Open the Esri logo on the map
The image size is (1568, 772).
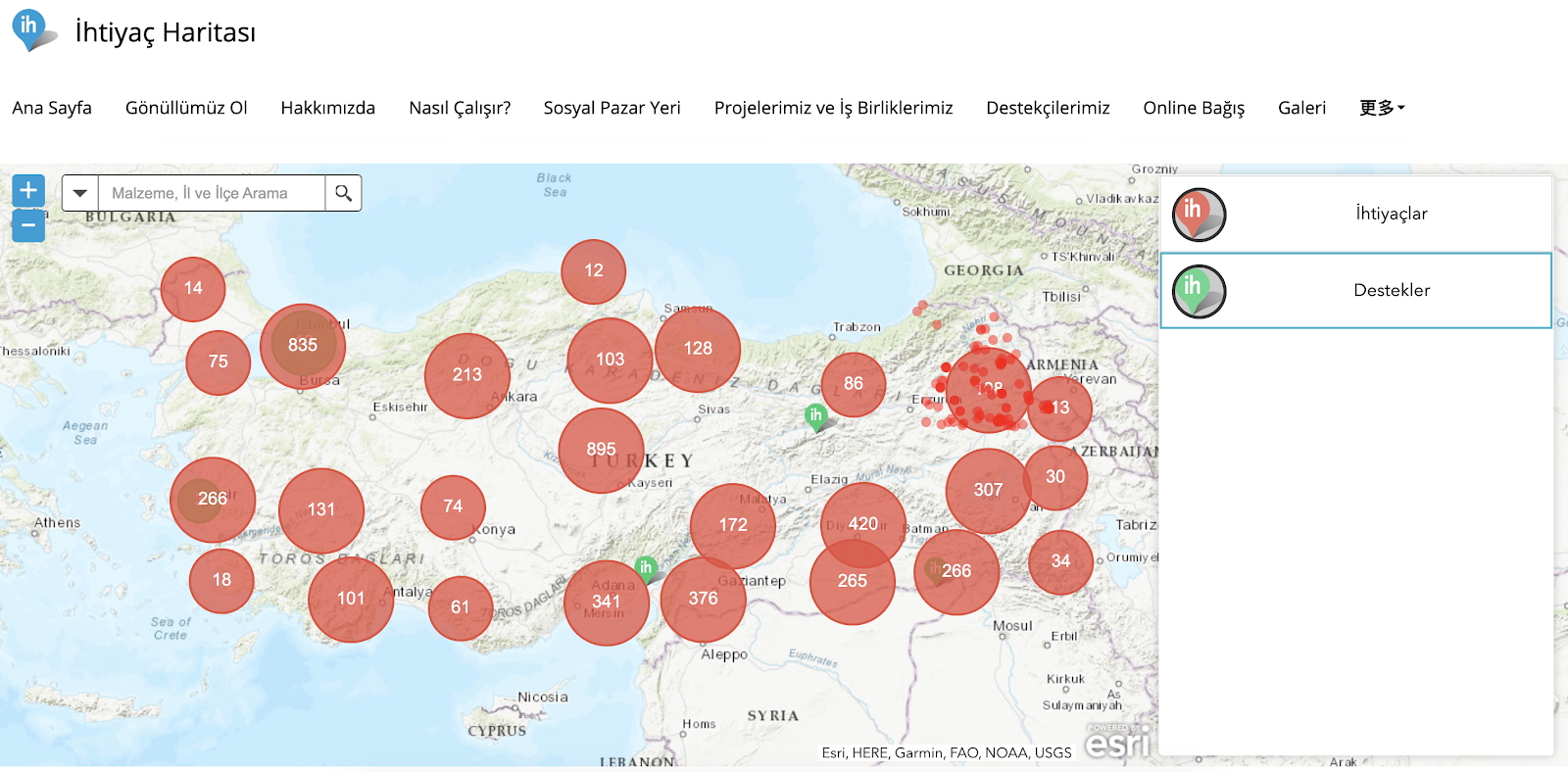click(x=1117, y=743)
